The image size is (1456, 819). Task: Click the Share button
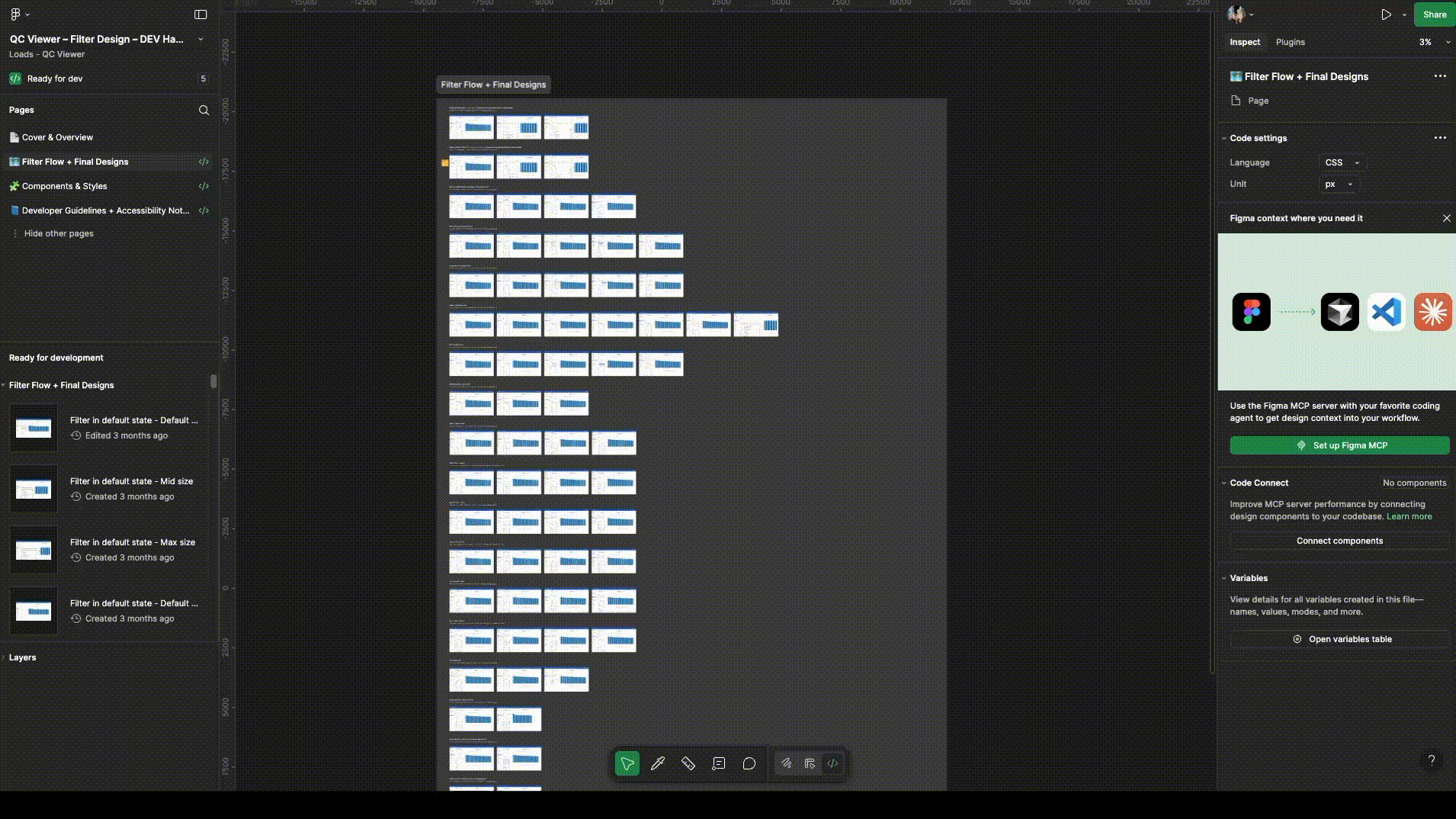click(1435, 14)
